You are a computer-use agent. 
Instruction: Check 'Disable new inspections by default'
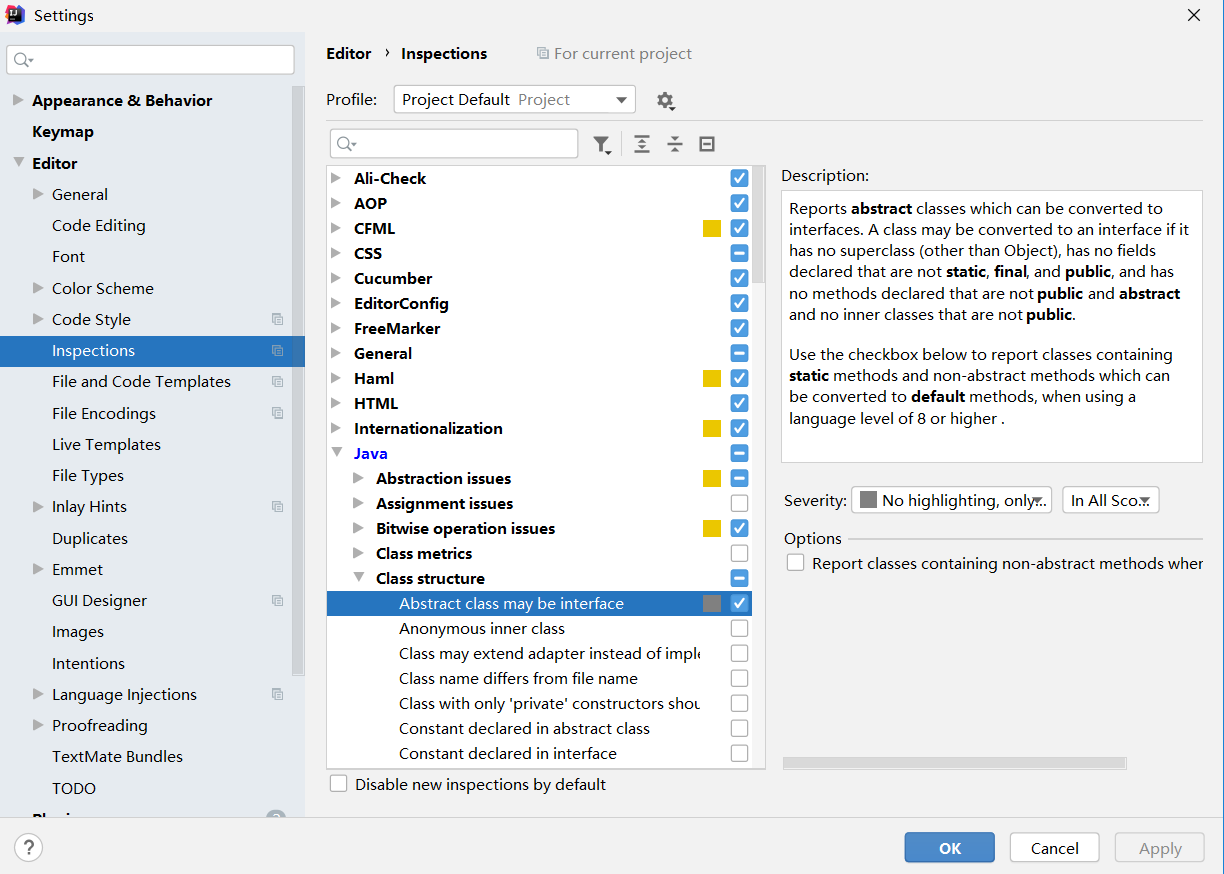[339, 784]
